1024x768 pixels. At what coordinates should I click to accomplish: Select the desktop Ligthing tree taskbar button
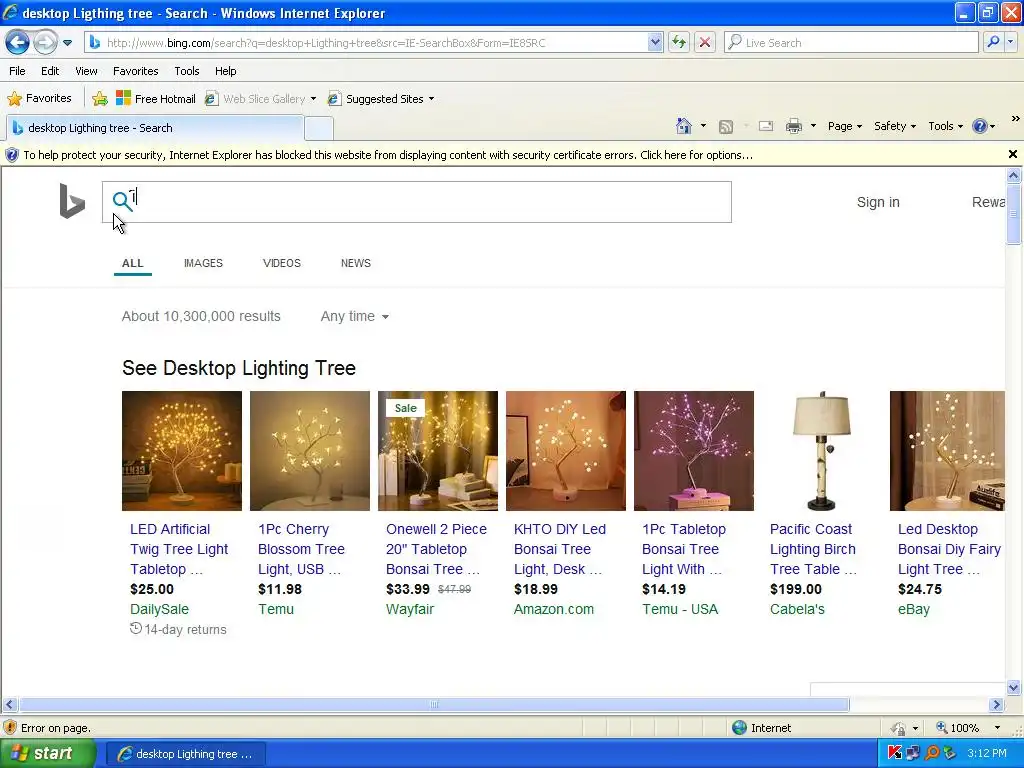tap(185, 754)
